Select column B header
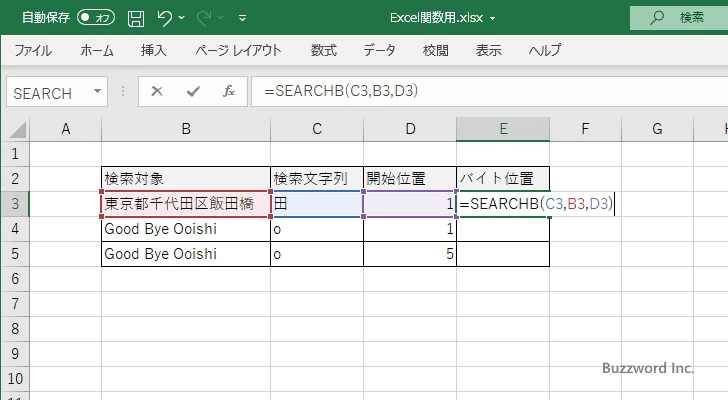 [x=186, y=129]
